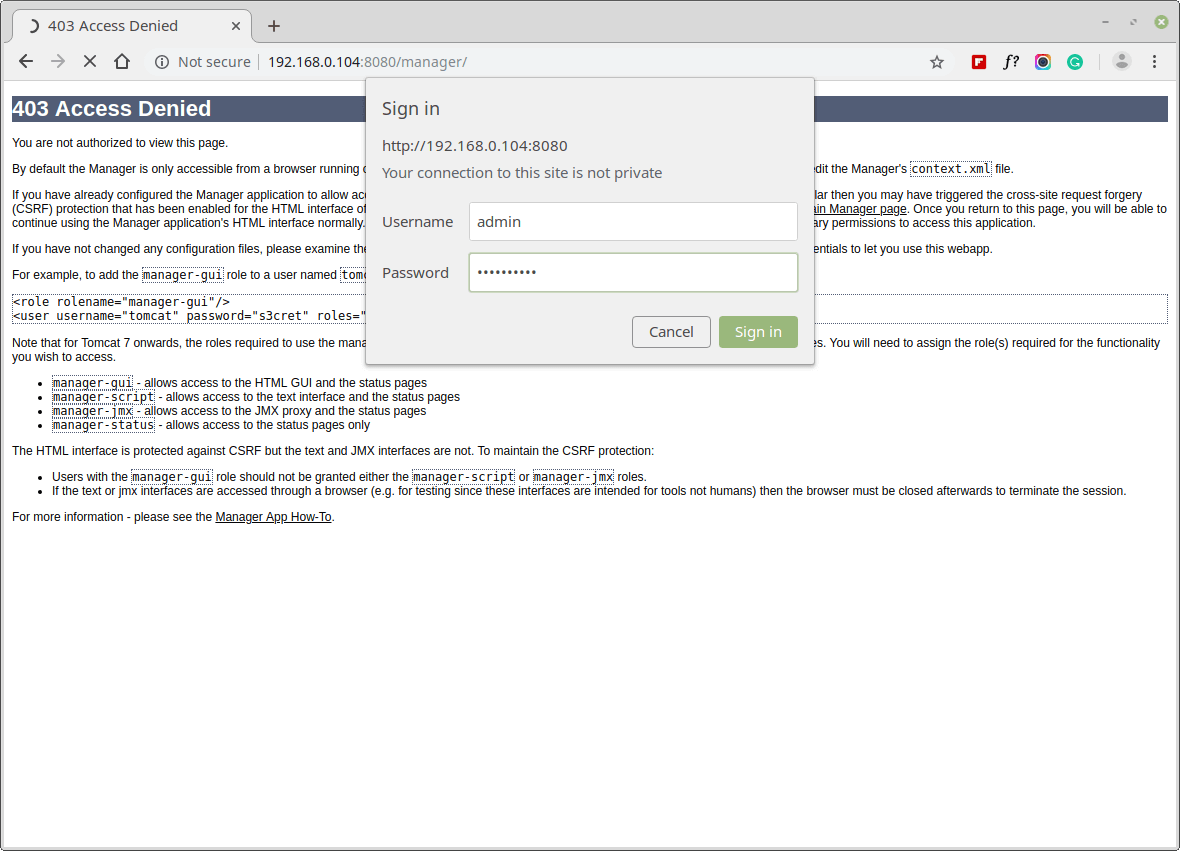Click the role rolename code line
Screen dimensions: 1180x851
point(121,302)
